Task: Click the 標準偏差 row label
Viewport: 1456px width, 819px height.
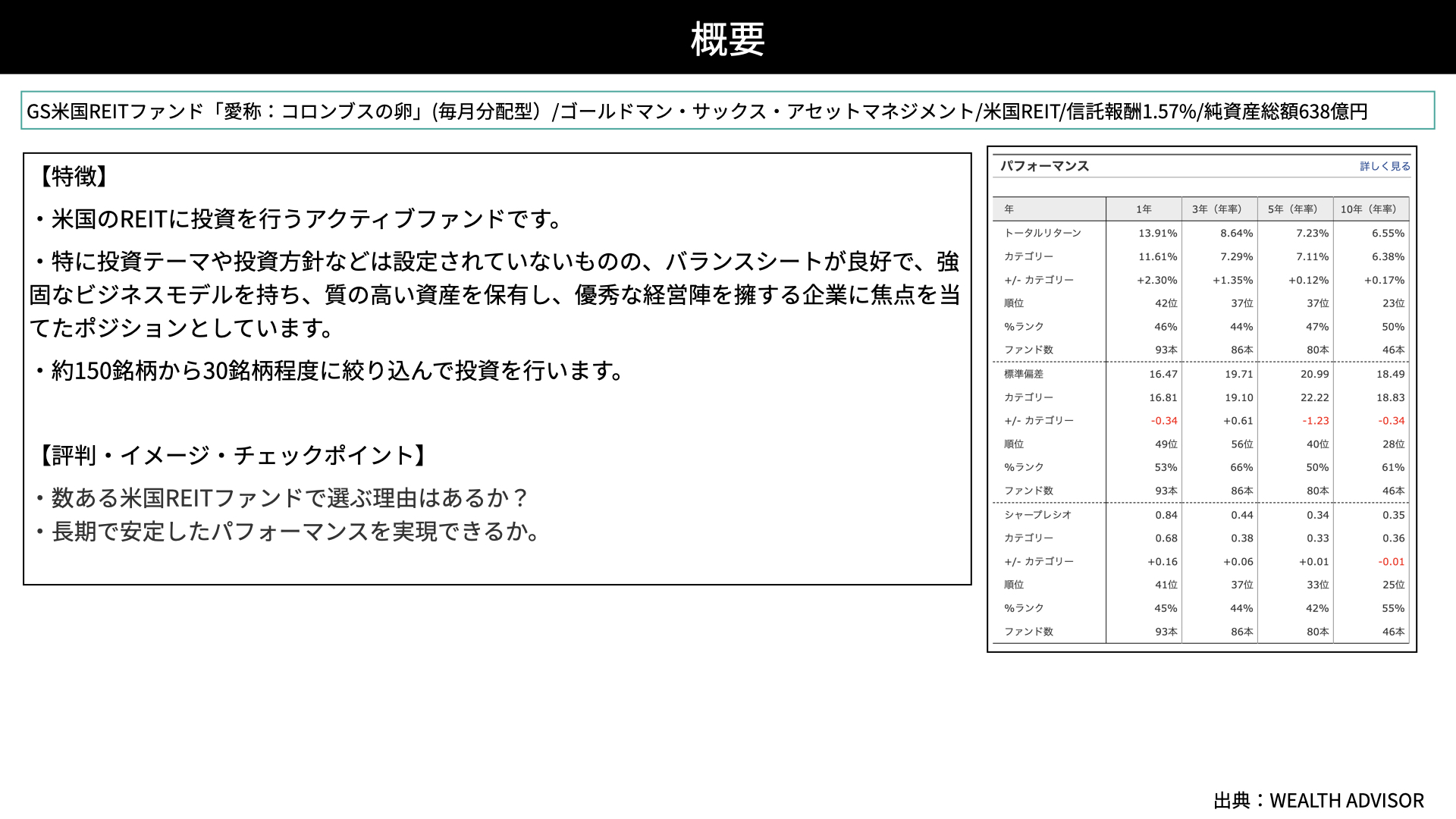Action: coord(1024,374)
